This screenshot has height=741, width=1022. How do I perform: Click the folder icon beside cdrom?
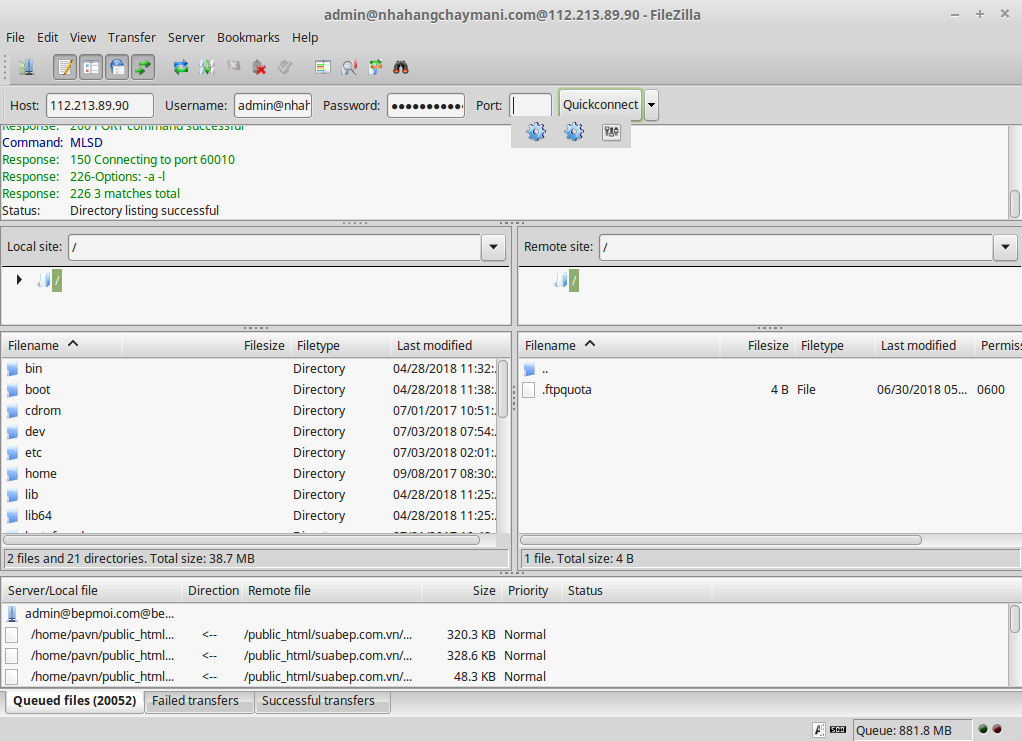pos(12,411)
